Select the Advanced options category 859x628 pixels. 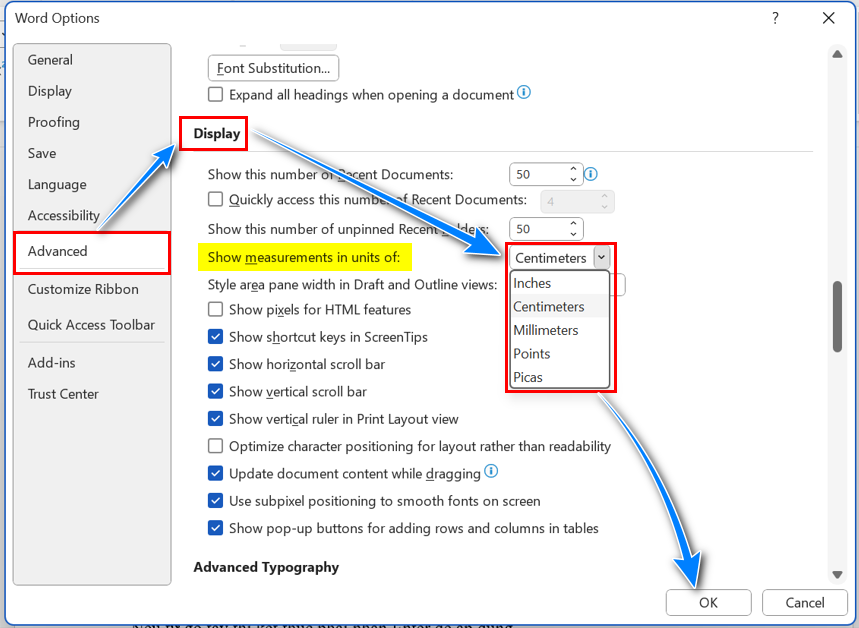coord(92,251)
